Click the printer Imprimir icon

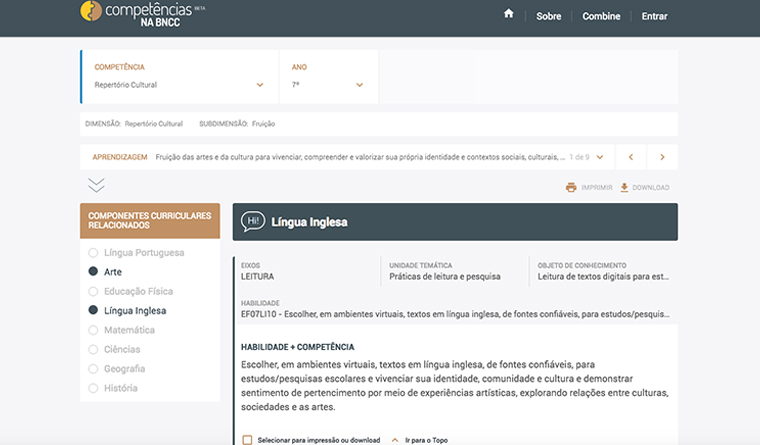click(571, 187)
